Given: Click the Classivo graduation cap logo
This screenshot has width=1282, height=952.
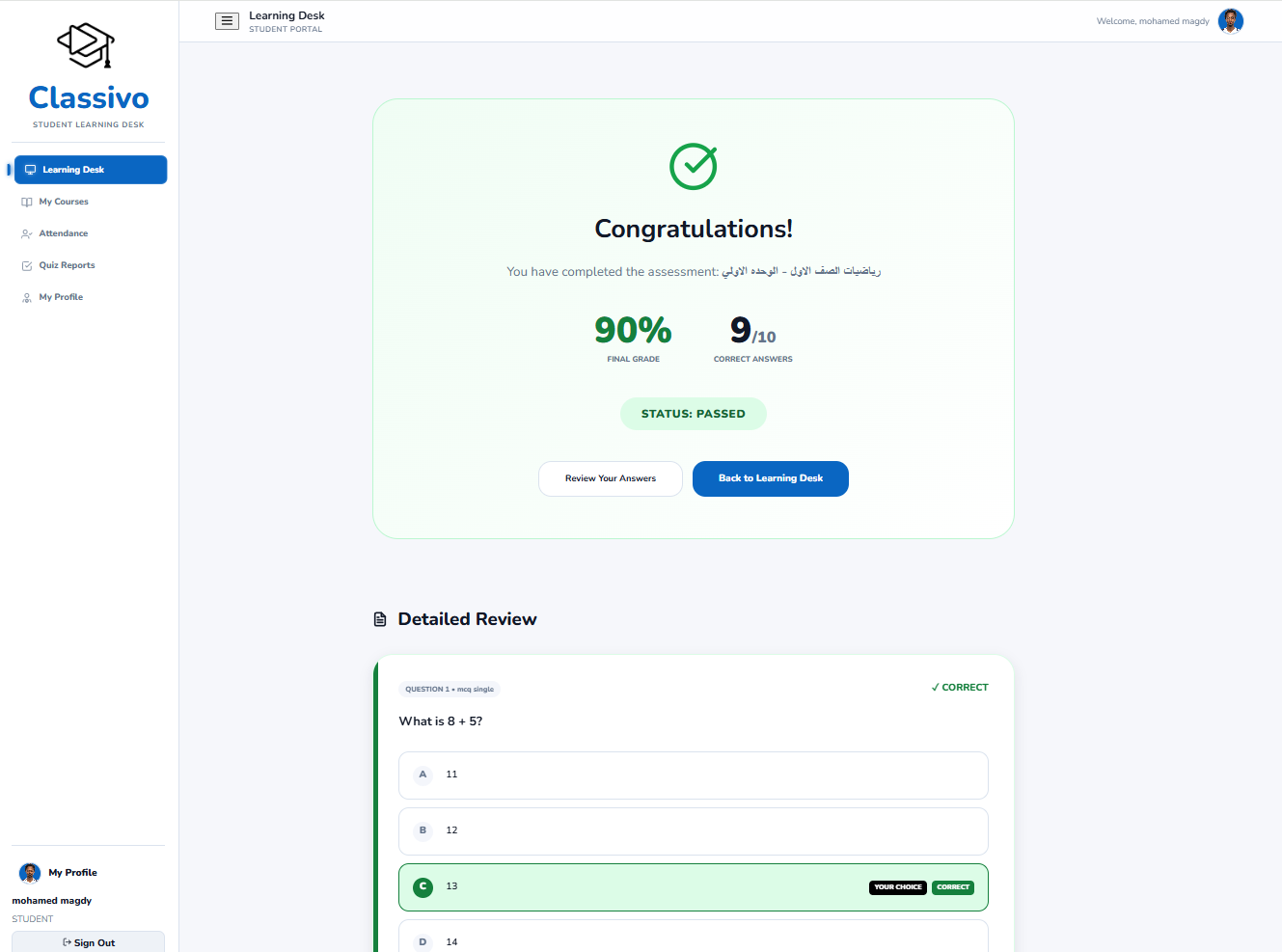Looking at the screenshot, I should point(86,45).
